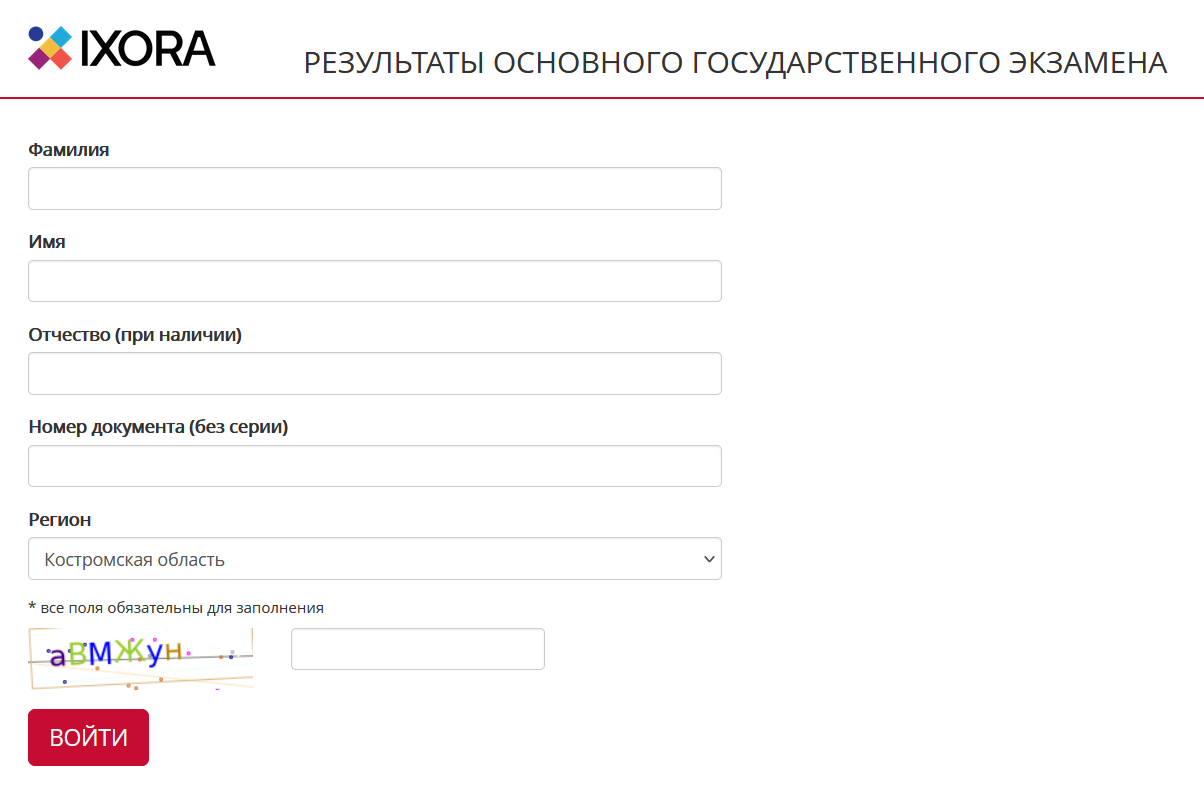Click the colorful diamond IXORA emblem
Screen dimensions: 1204x793
point(50,47)
